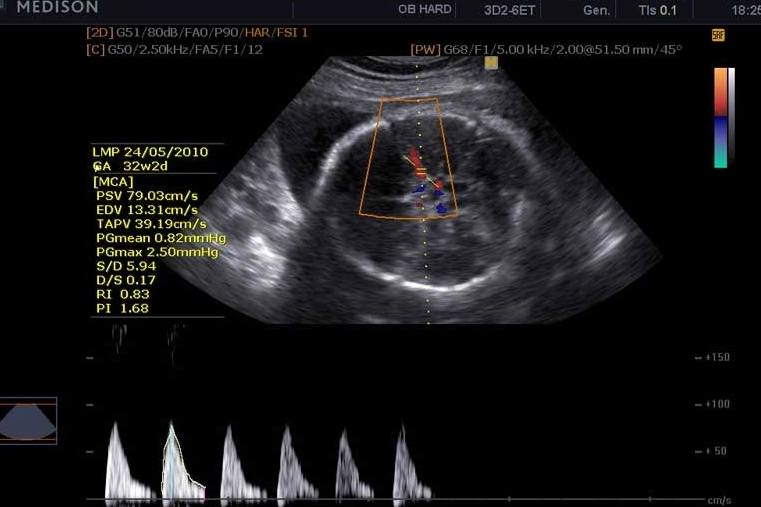Click the sector thumbnail preview box
761x507 pixels.
coord(28,420)
